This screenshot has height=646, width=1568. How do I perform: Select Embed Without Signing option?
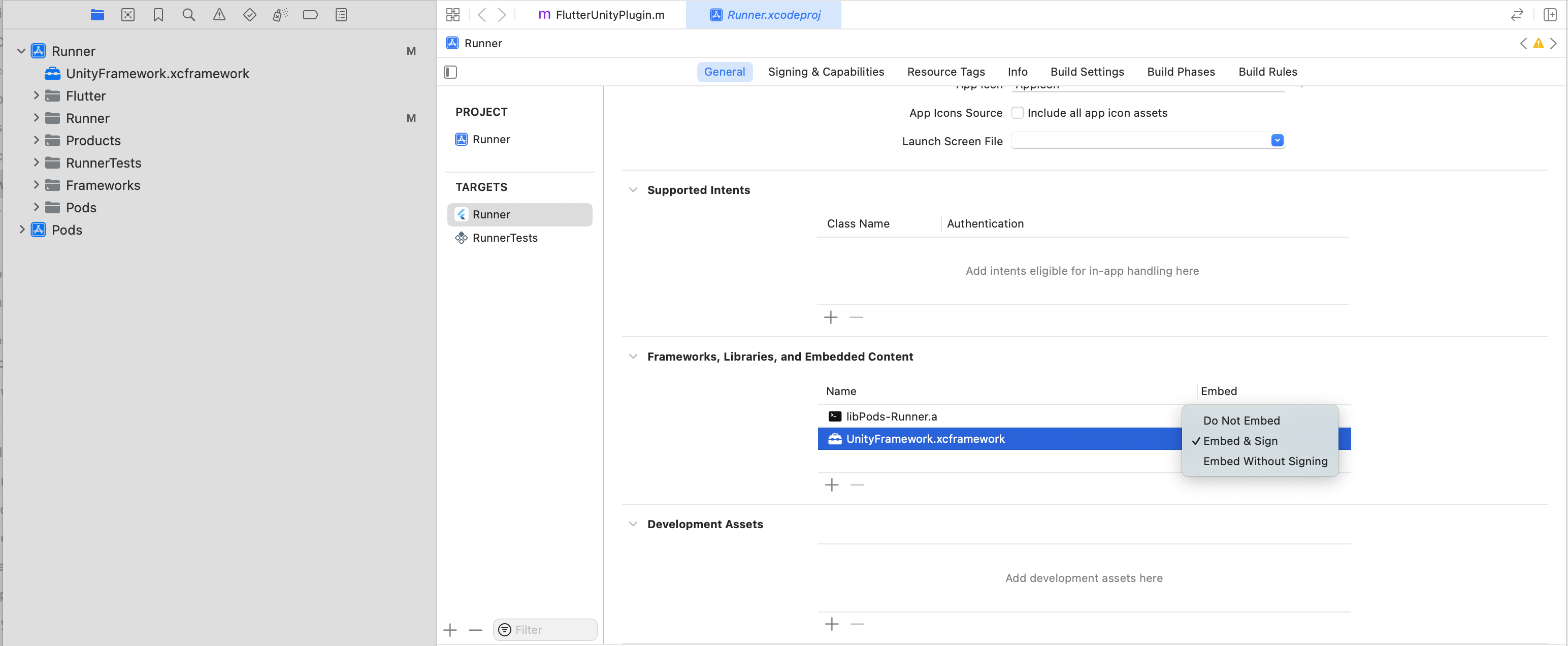[x=1265, y=461]
